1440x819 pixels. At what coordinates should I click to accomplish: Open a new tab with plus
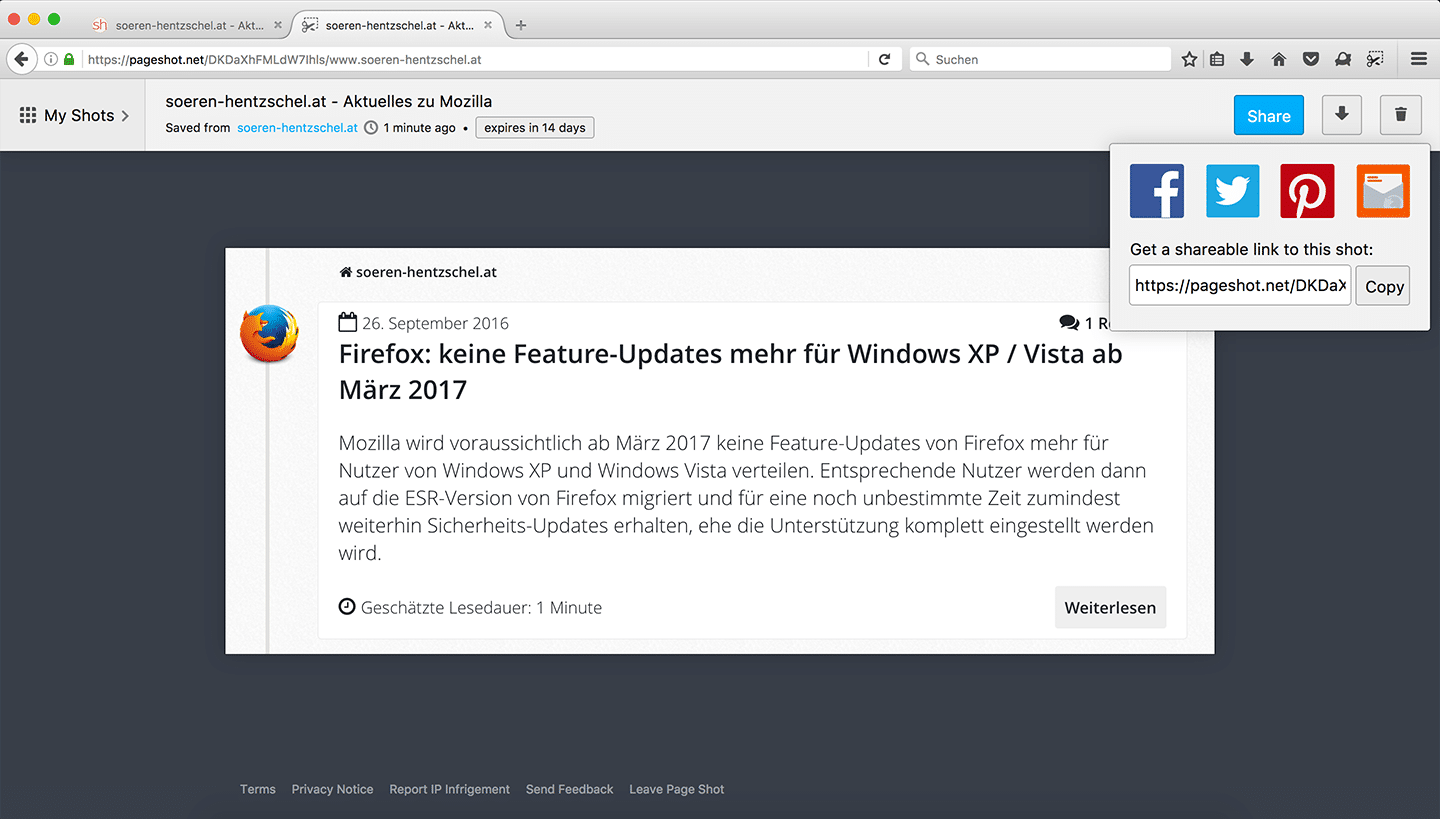521,25
